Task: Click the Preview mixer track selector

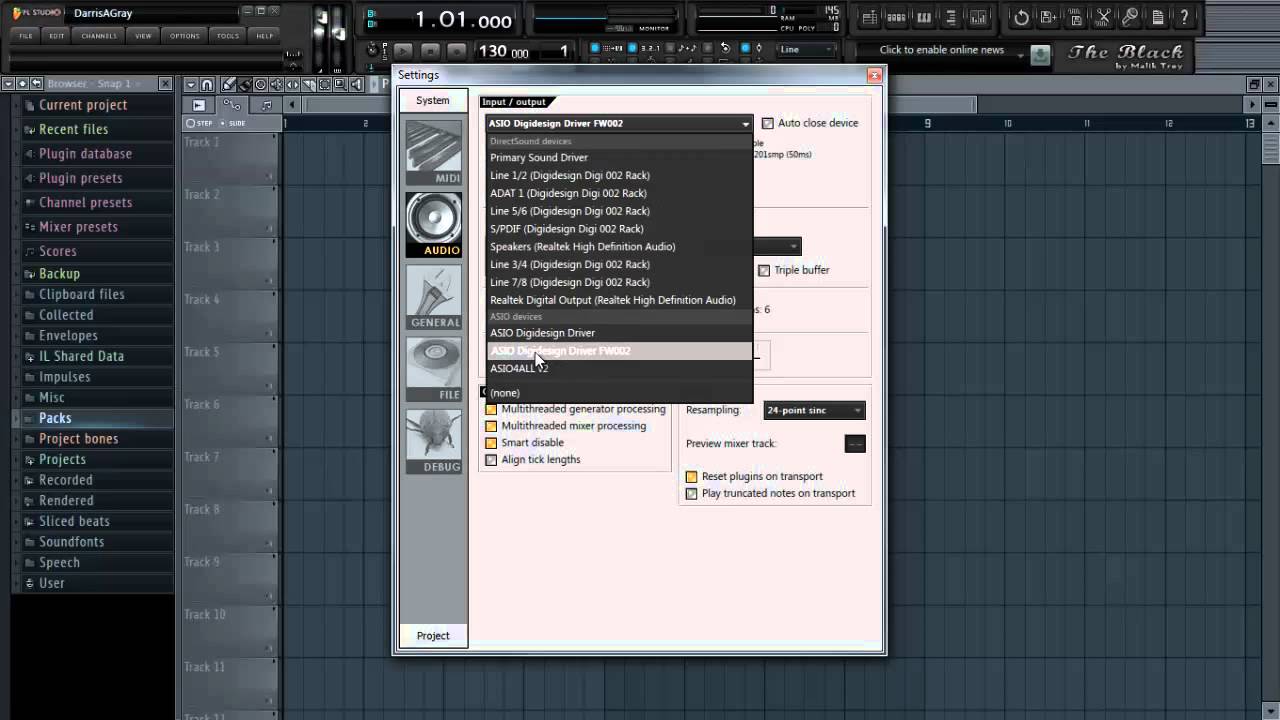Action: point(855,444)
